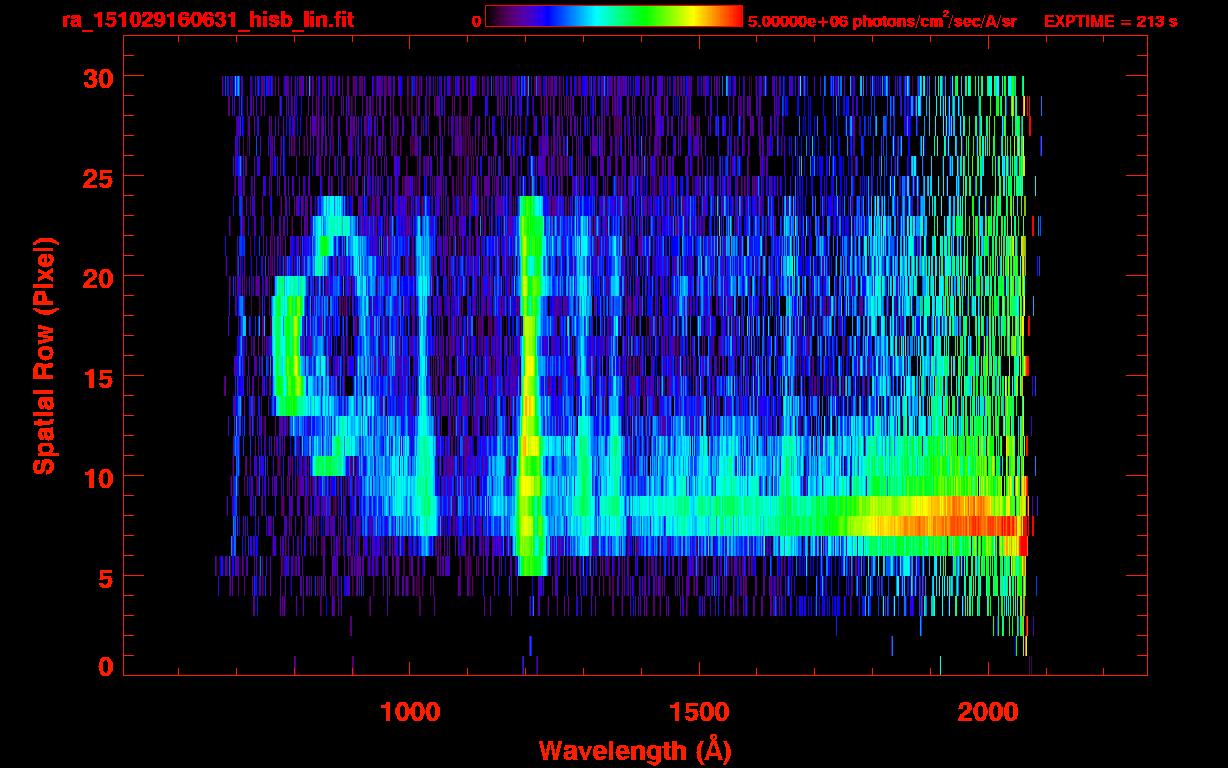The image size is (1228, 768).
Task: Click the y-axis tick label 20
Action: 97,277
